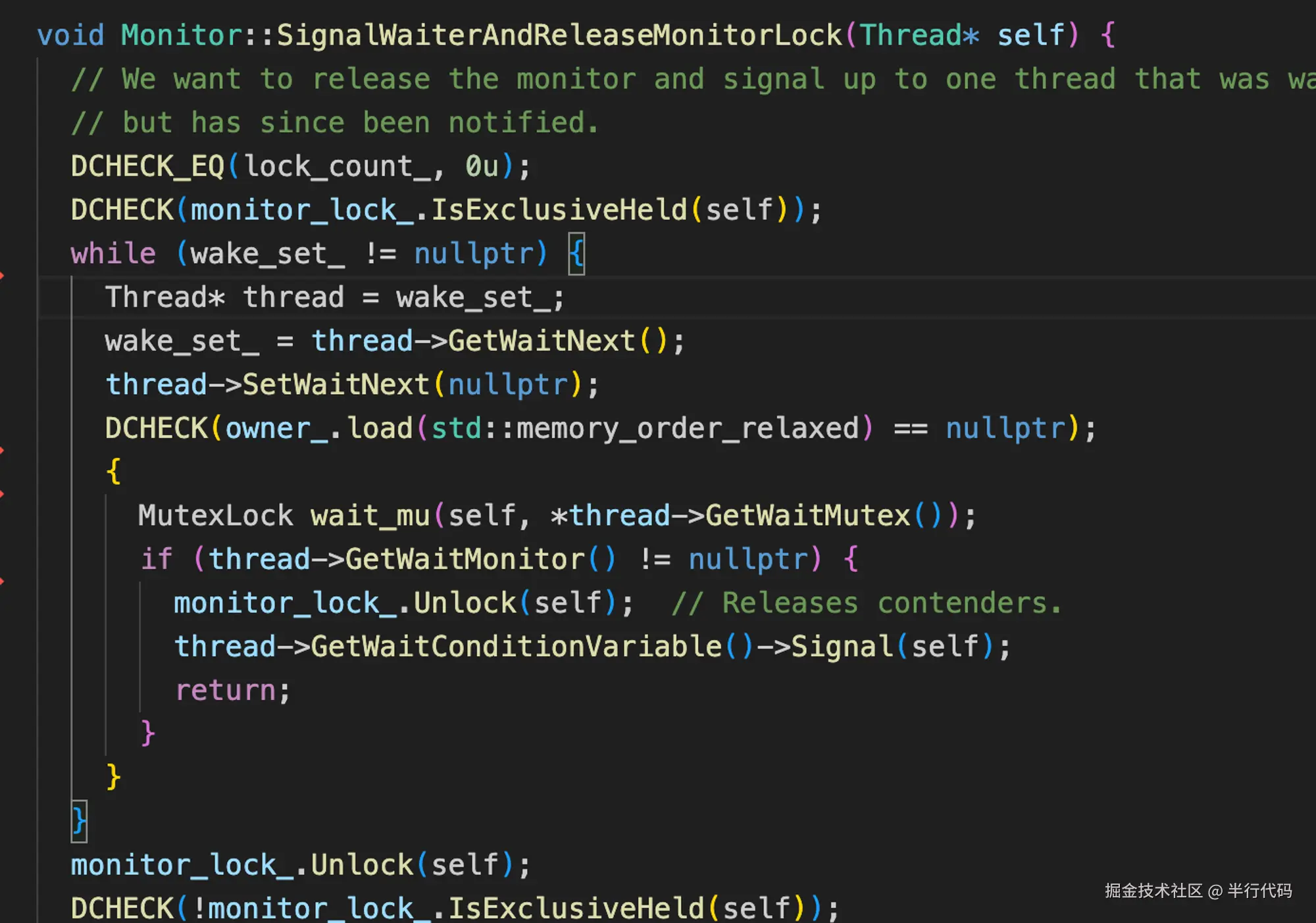
Task: Click the highlighted opening brace after while condition
Action: pos(576,253)
